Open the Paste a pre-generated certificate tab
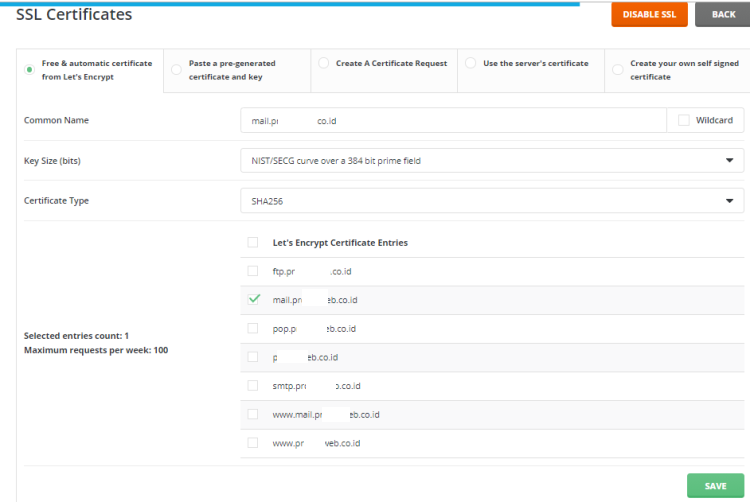 click(237, 70)
